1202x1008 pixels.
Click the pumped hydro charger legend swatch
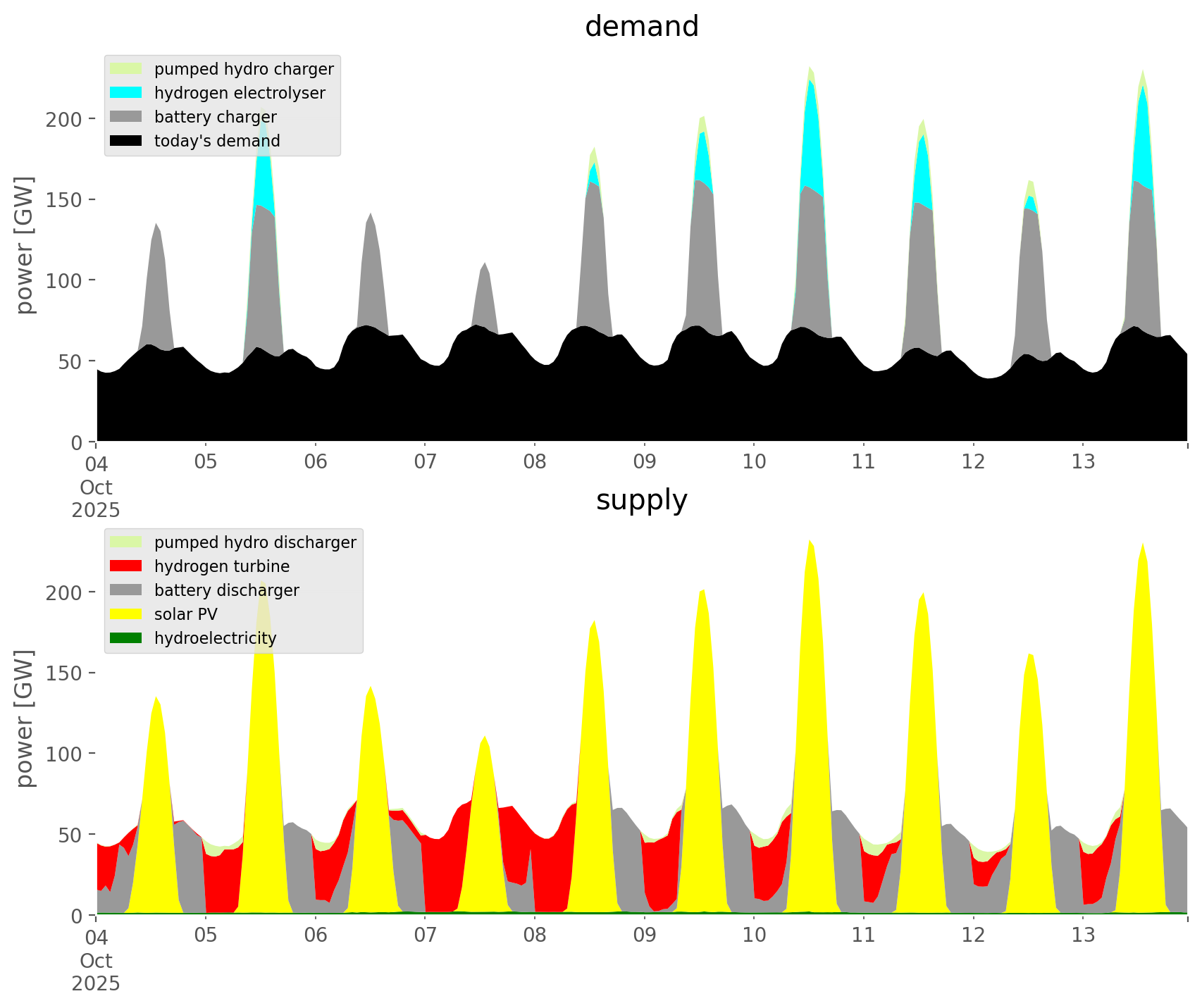tap(126, 69)
